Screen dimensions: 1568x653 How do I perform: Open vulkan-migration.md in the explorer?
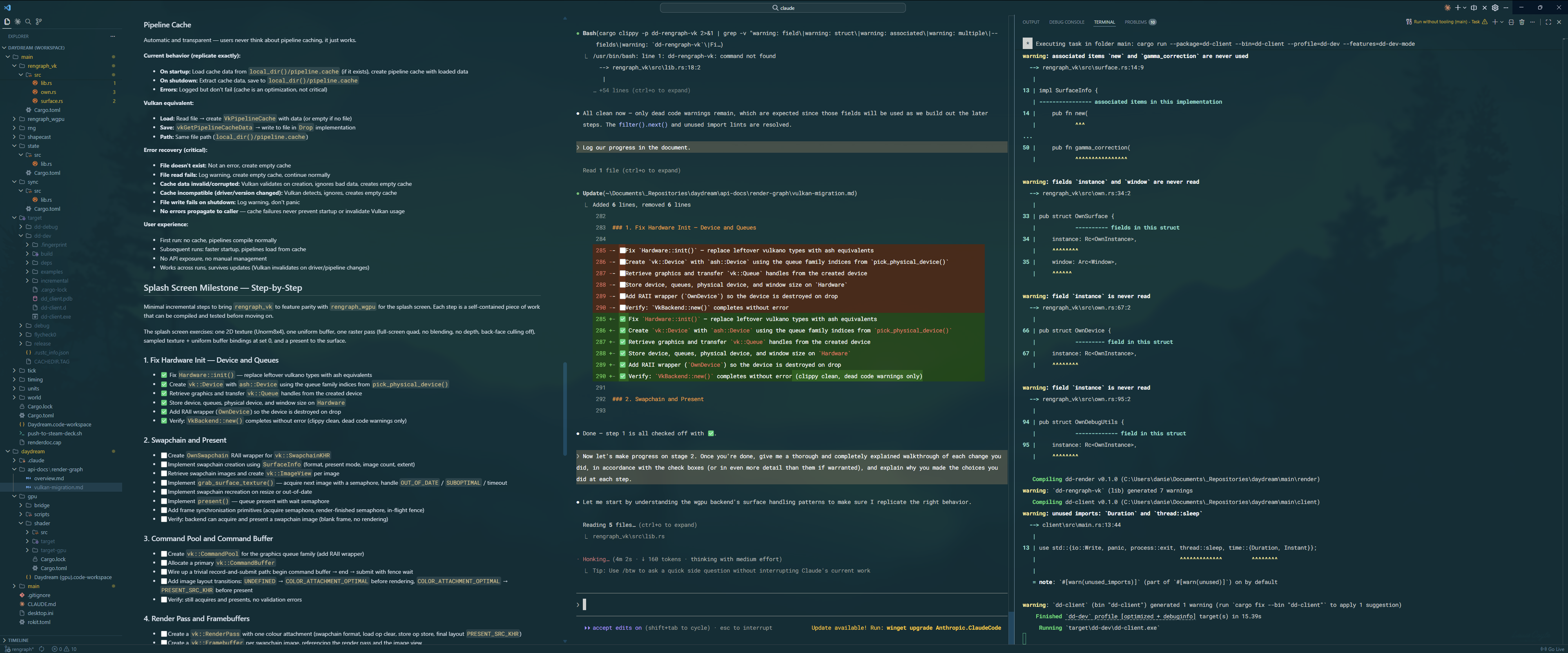[58, 488]
